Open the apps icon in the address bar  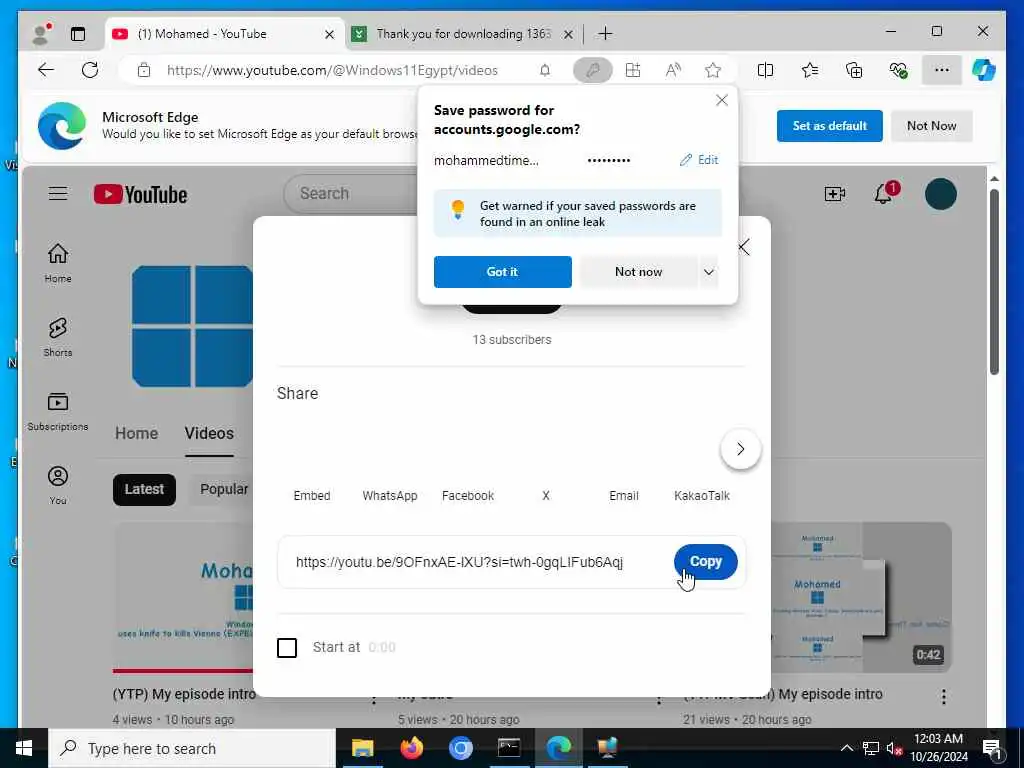pyautogui.click(x=633, y=70)
